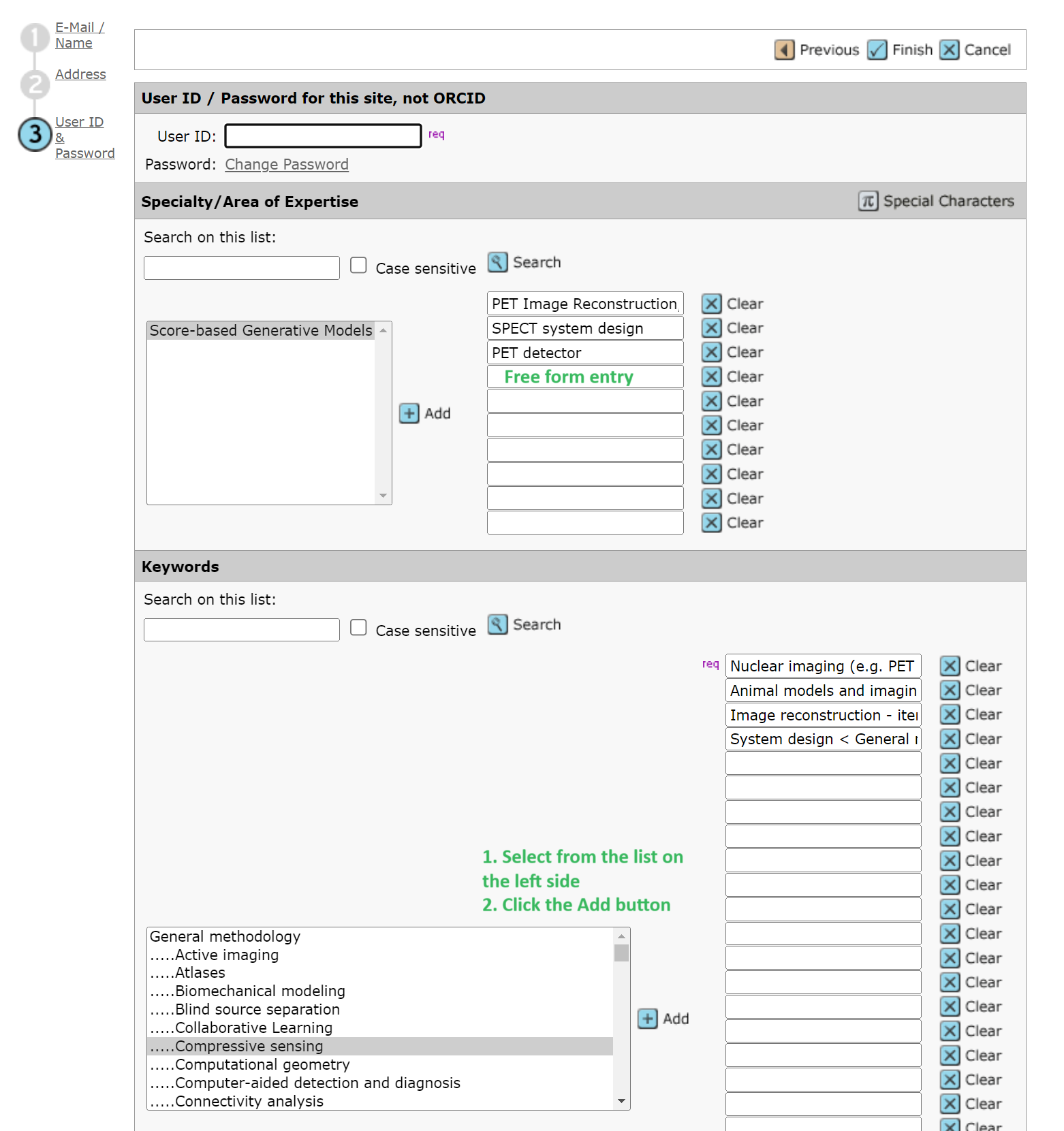Click the Keywords search magnifier icon
This screenshot has width=1064, height=1131.
[497, 624]
